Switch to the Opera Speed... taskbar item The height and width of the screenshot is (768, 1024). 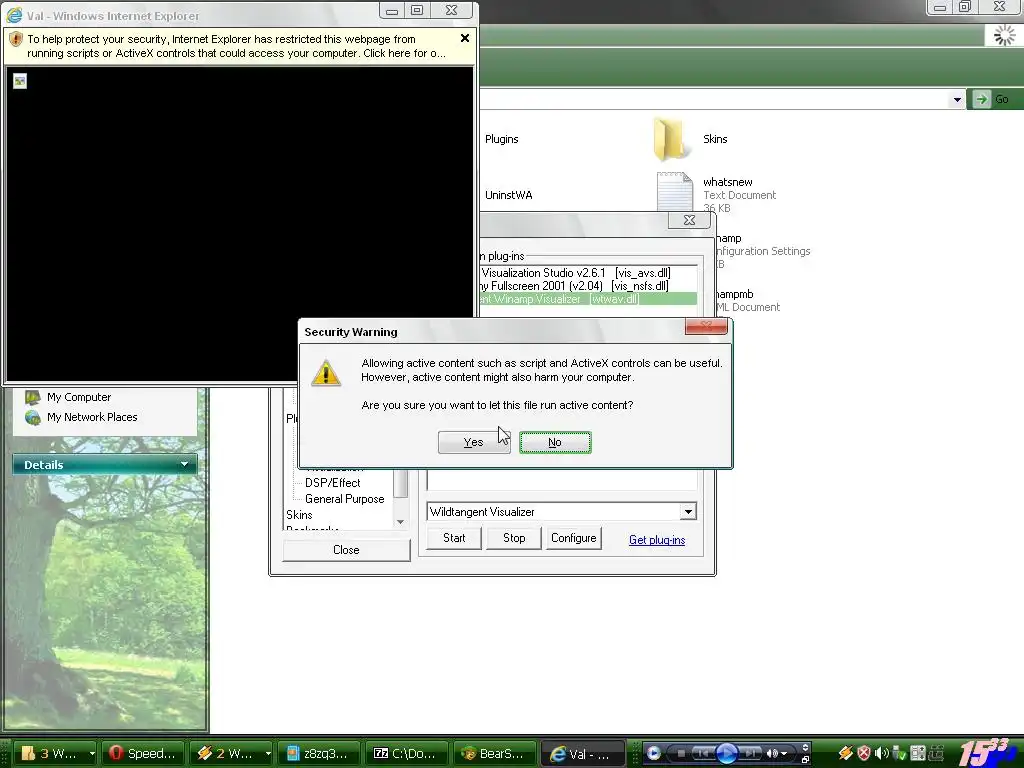point(142,754)
